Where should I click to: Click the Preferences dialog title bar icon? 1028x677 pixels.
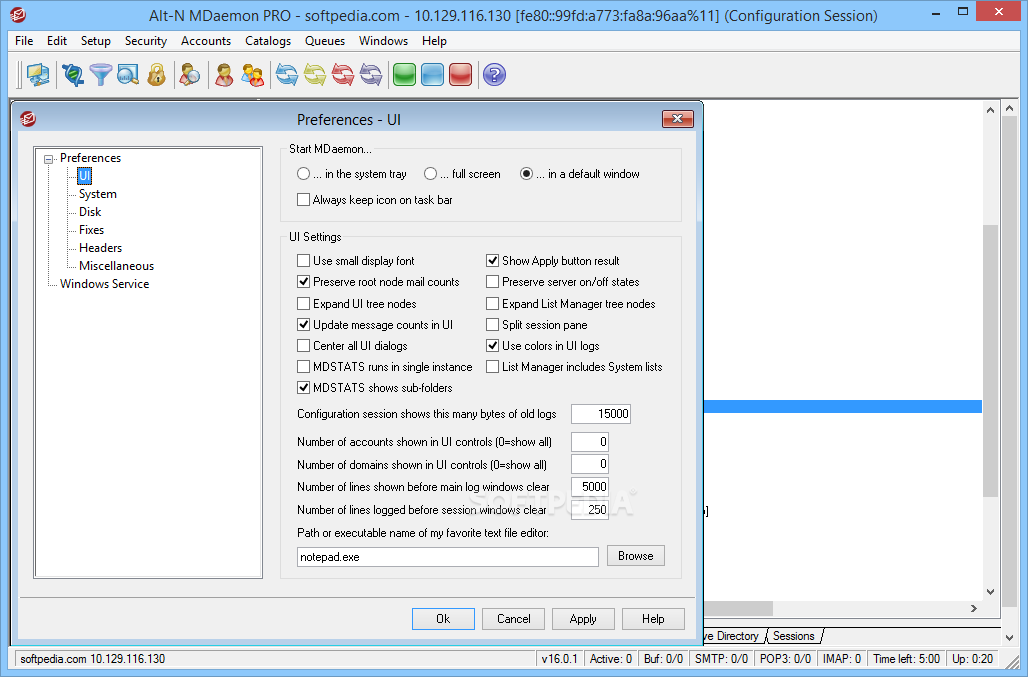click(28, 119)
